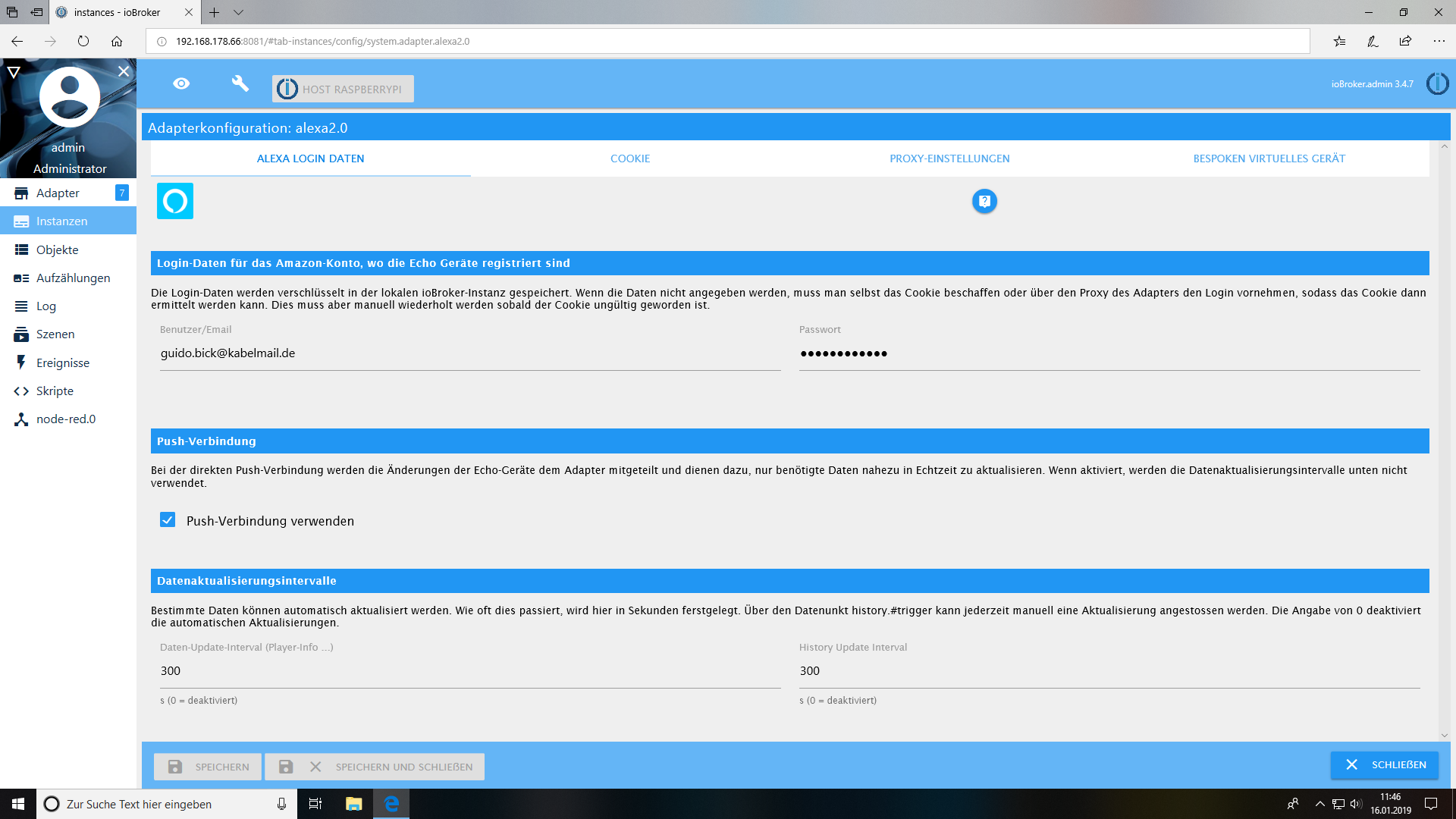Click the admin user avatar
The height and width of the screenshot is (819, 1456).
[69, 96]
